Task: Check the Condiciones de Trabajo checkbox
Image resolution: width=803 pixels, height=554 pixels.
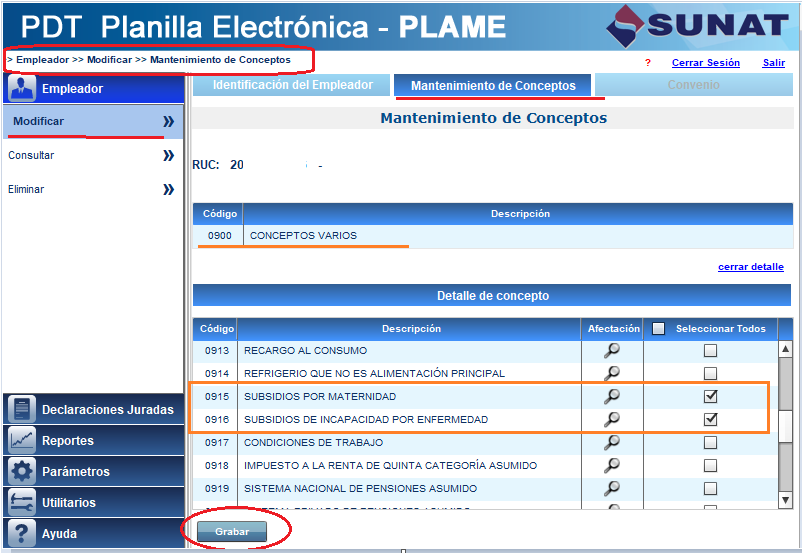Action: tap(710, 442)
